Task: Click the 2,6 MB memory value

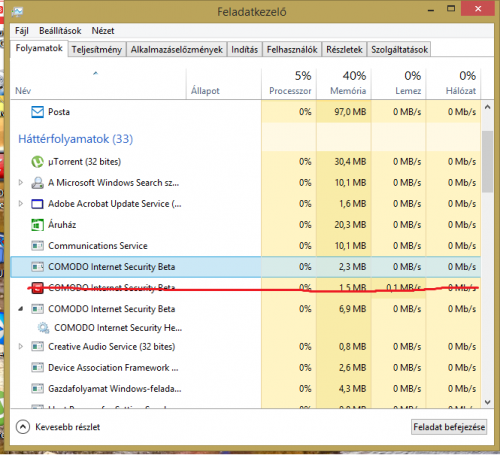Action: [x=353, y=368]
